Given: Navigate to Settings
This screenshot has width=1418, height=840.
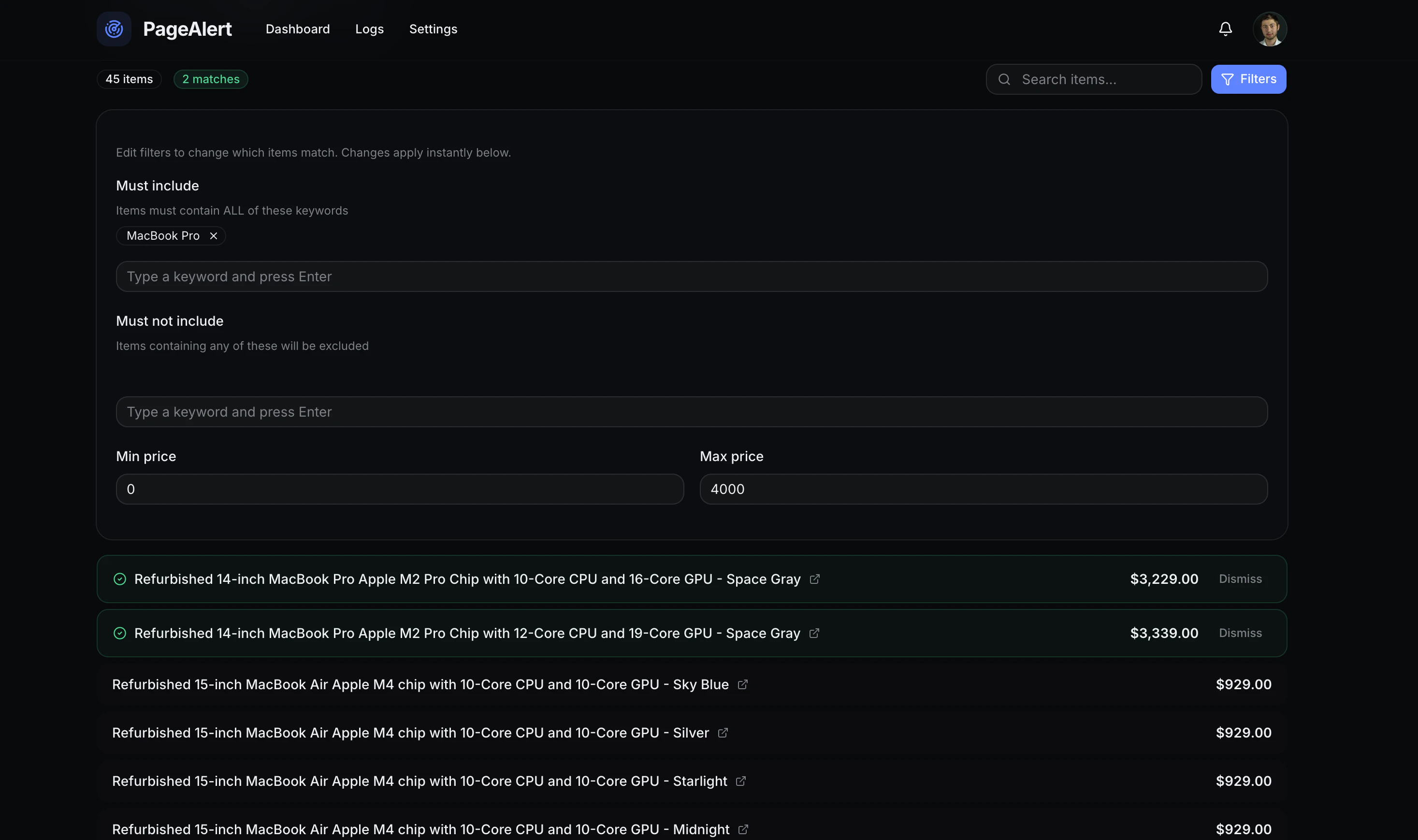Looking at the screenshot, I should pyautogui.click(x=433, y=29).
